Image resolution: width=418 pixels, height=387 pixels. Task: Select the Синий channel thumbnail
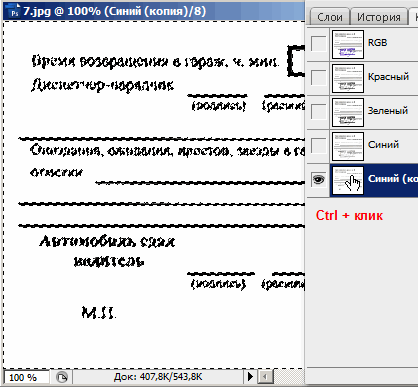[348, 146]
